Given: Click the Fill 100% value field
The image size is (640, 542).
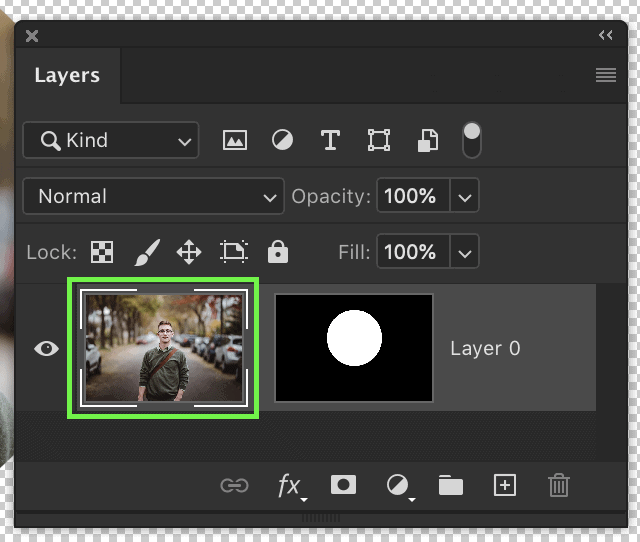Looking at the screenshot, I should coord(413,251).
